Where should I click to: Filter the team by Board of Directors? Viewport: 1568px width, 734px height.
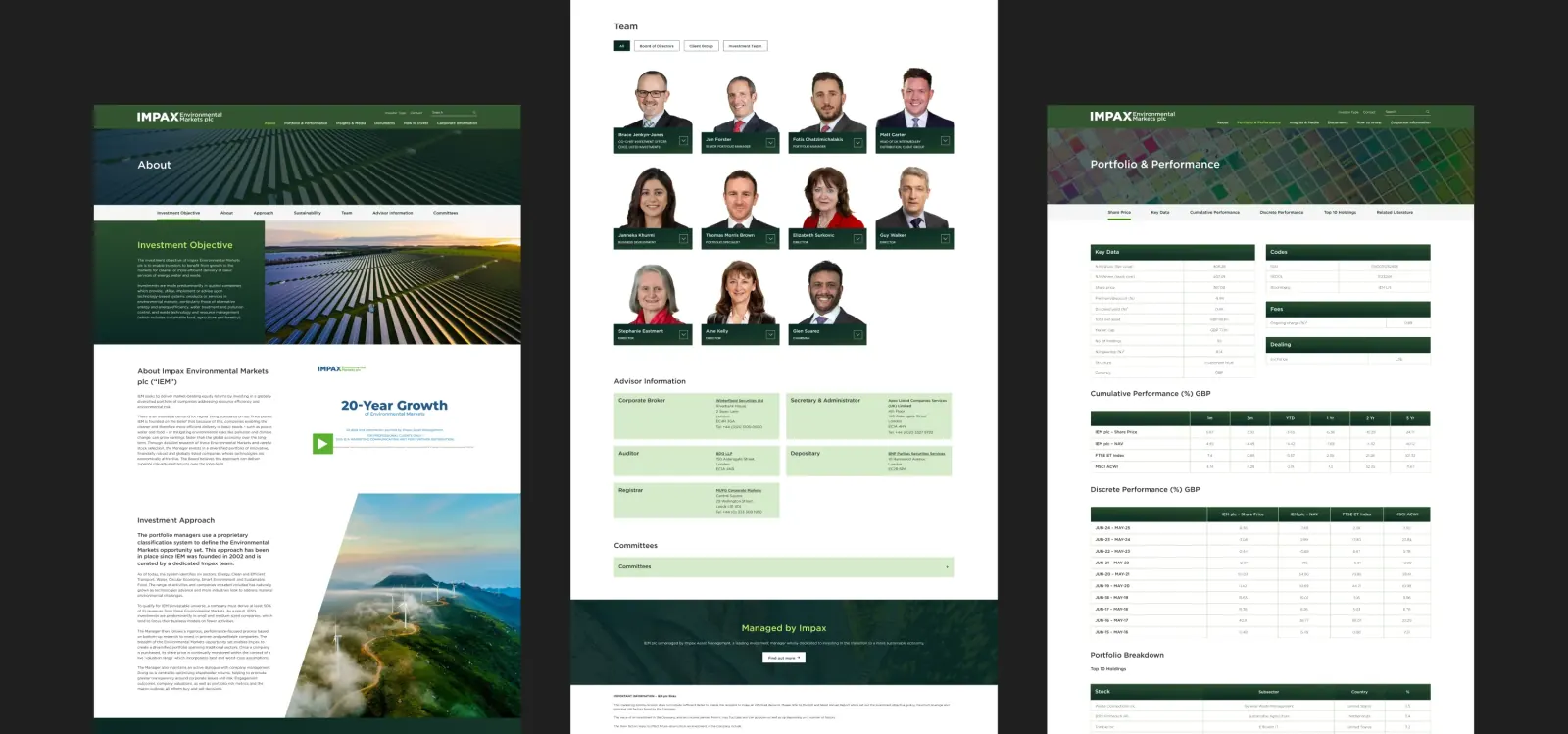(657, 46)
